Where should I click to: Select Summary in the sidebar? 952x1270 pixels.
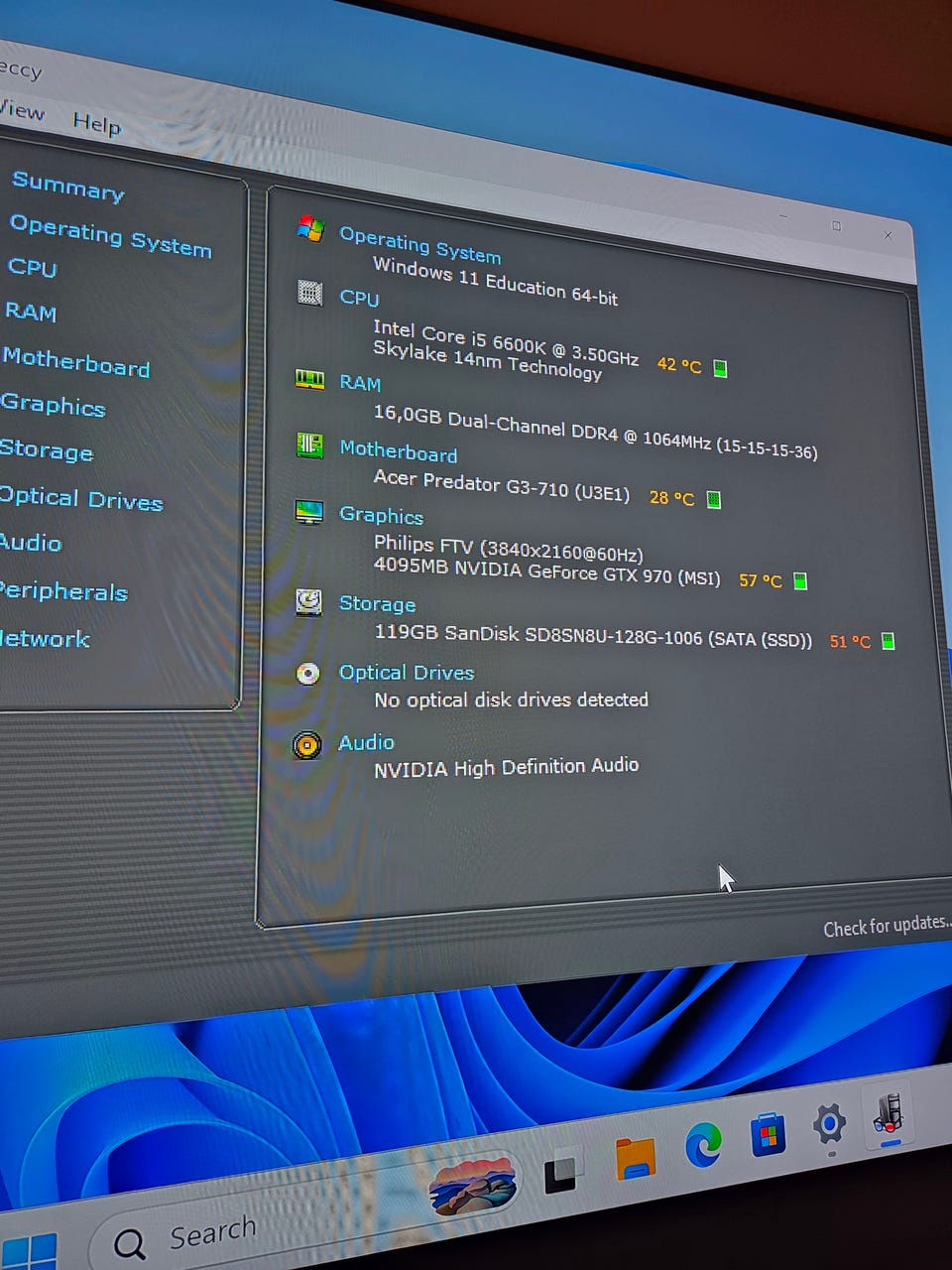click(67, 186)
